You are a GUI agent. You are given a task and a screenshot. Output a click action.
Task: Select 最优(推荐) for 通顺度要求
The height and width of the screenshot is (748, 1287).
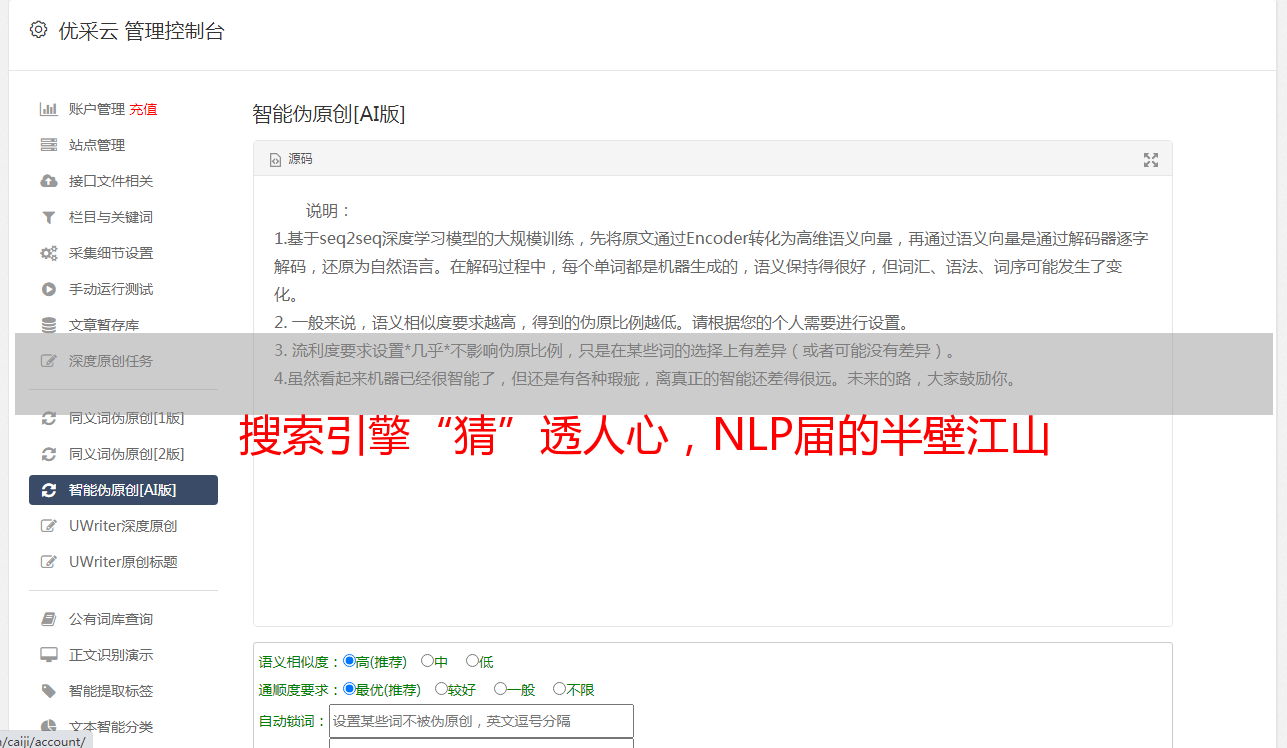point(349,689)
